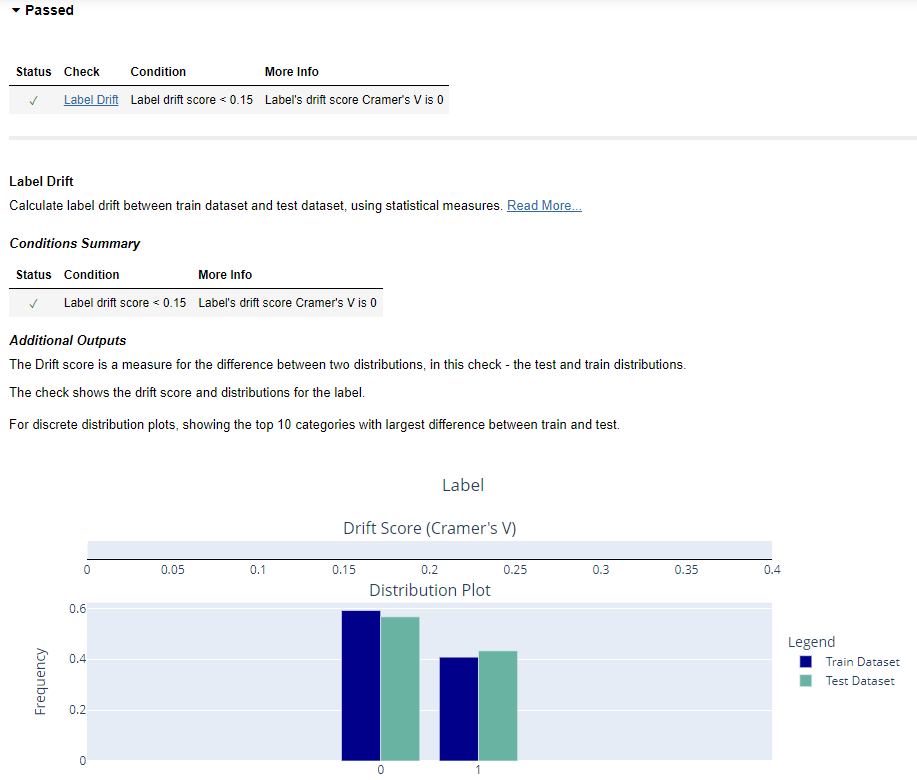Image resolution: width=917 pixels, height=780 pixels.
Task: Toggle Train Dataset series in legend
Action: click(x=862, y=662)
